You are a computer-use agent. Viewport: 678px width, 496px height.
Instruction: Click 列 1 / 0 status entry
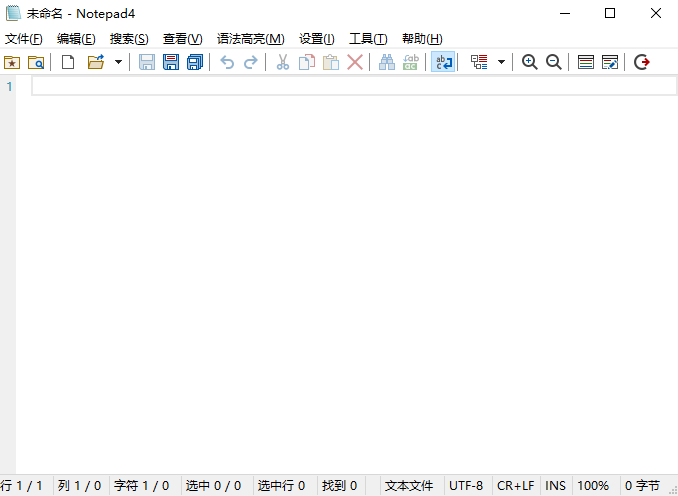tap(80, 486)
